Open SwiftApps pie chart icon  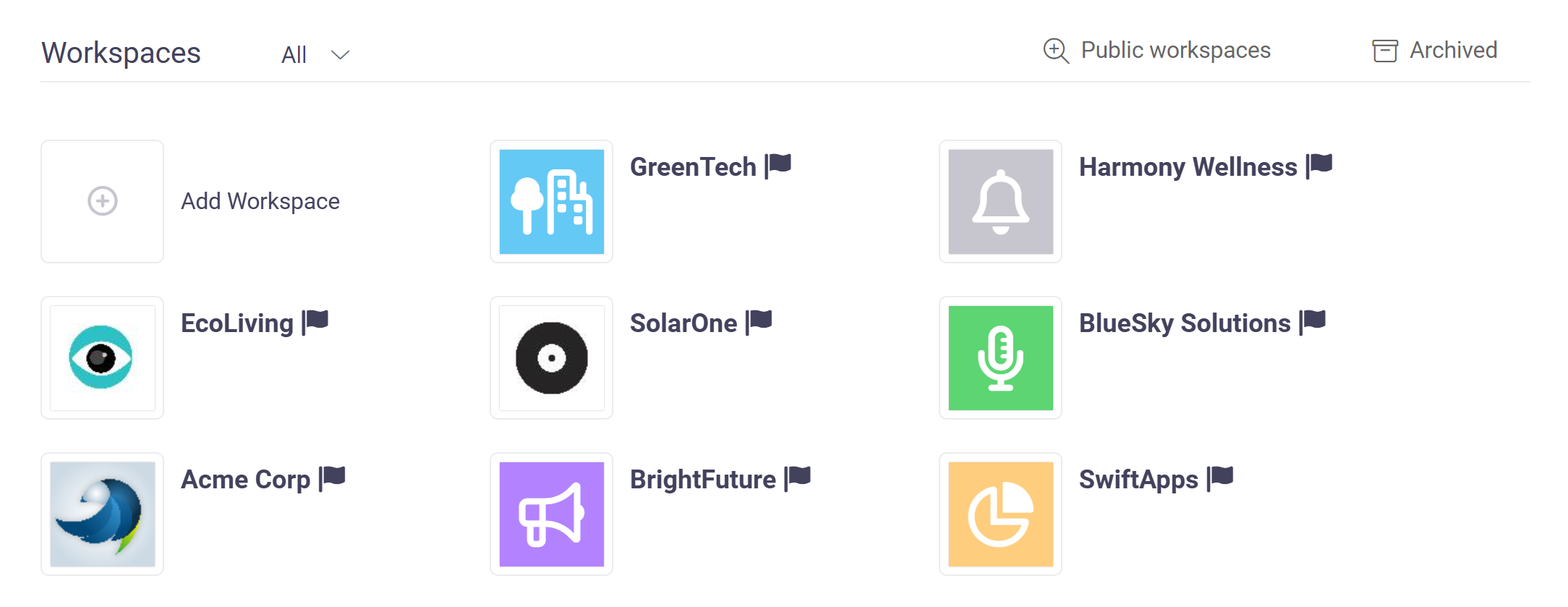[x=1000, y=514]
